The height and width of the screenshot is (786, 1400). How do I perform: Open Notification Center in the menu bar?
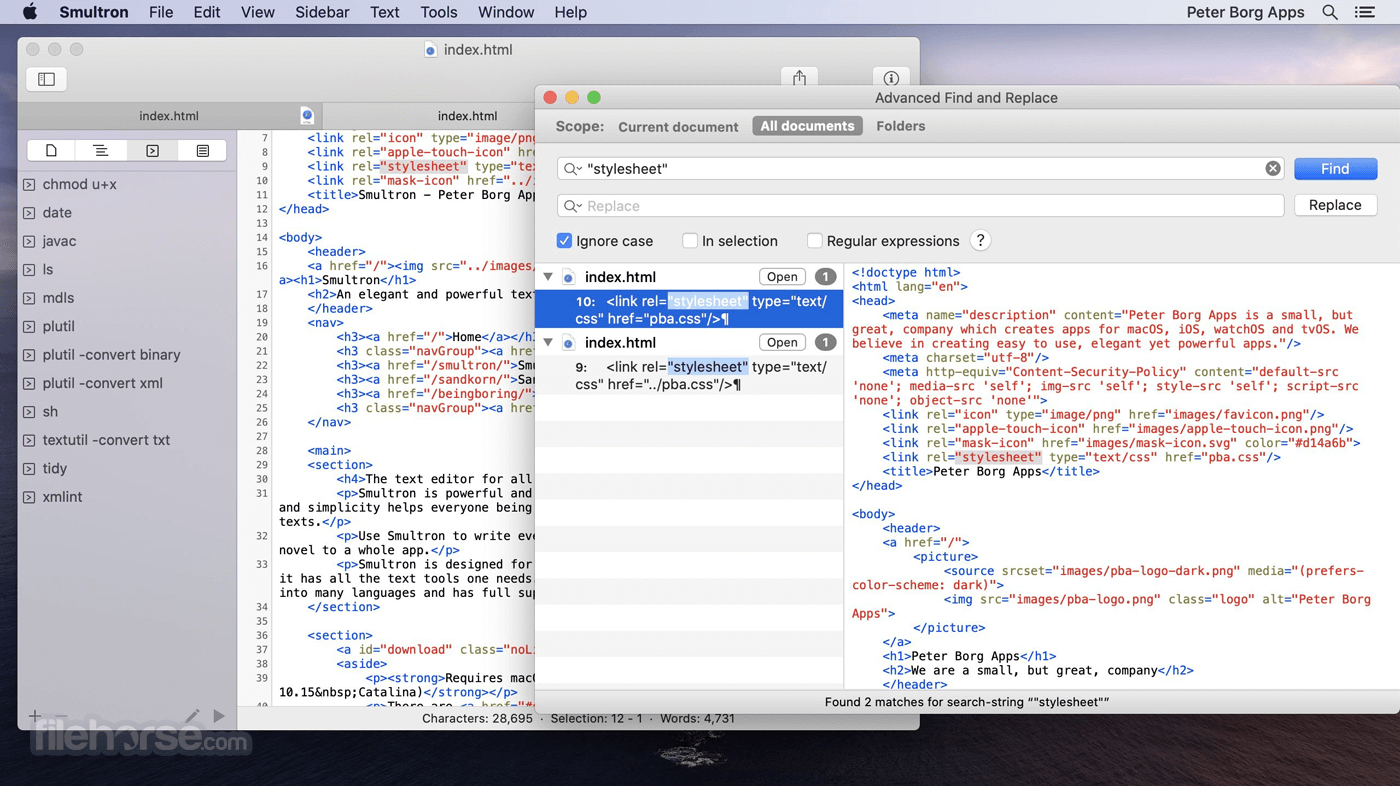click(1365, 12)
